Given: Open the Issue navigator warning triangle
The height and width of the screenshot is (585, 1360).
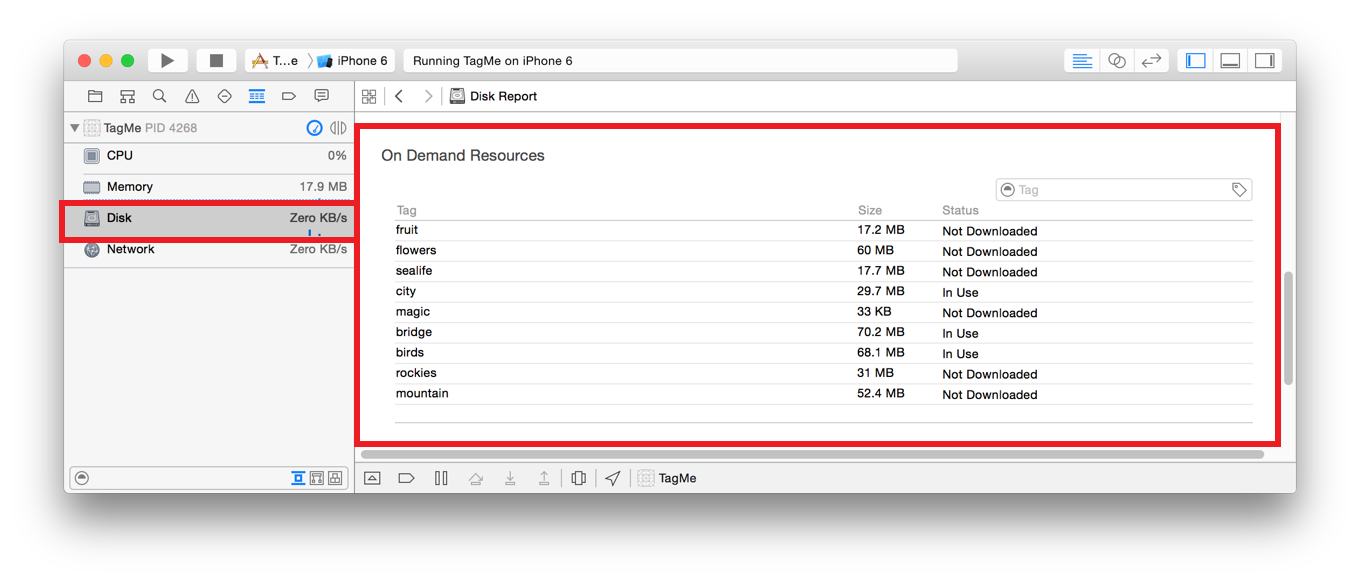Looking at the screenshot, I should [x=192, y=96].
